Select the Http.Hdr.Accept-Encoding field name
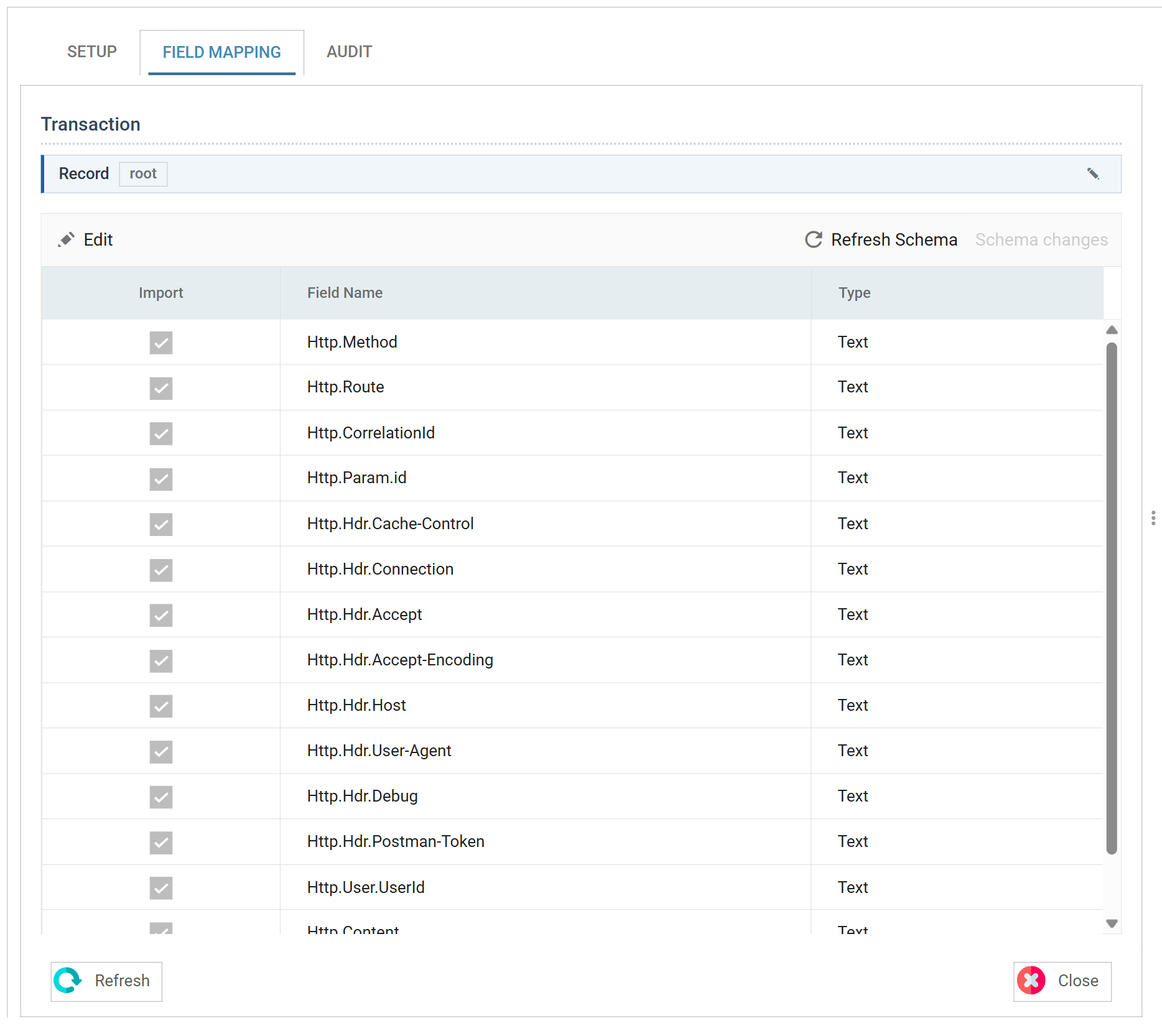This screenshot has height=1036, width=1162. [400, 660]
